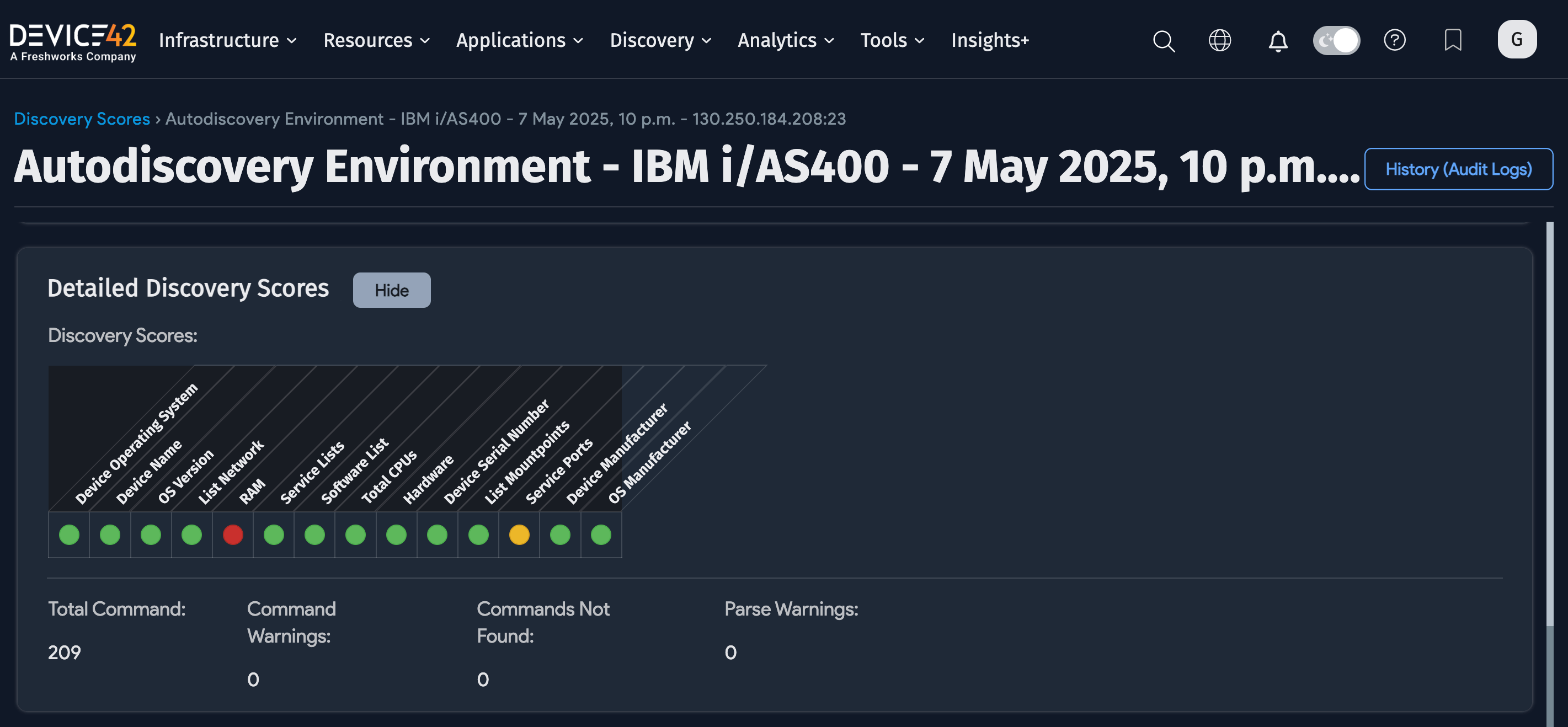1568x727 pixels.
Task: Follow the Discovery Scores breadcrumb link
Action: (82, 119)
